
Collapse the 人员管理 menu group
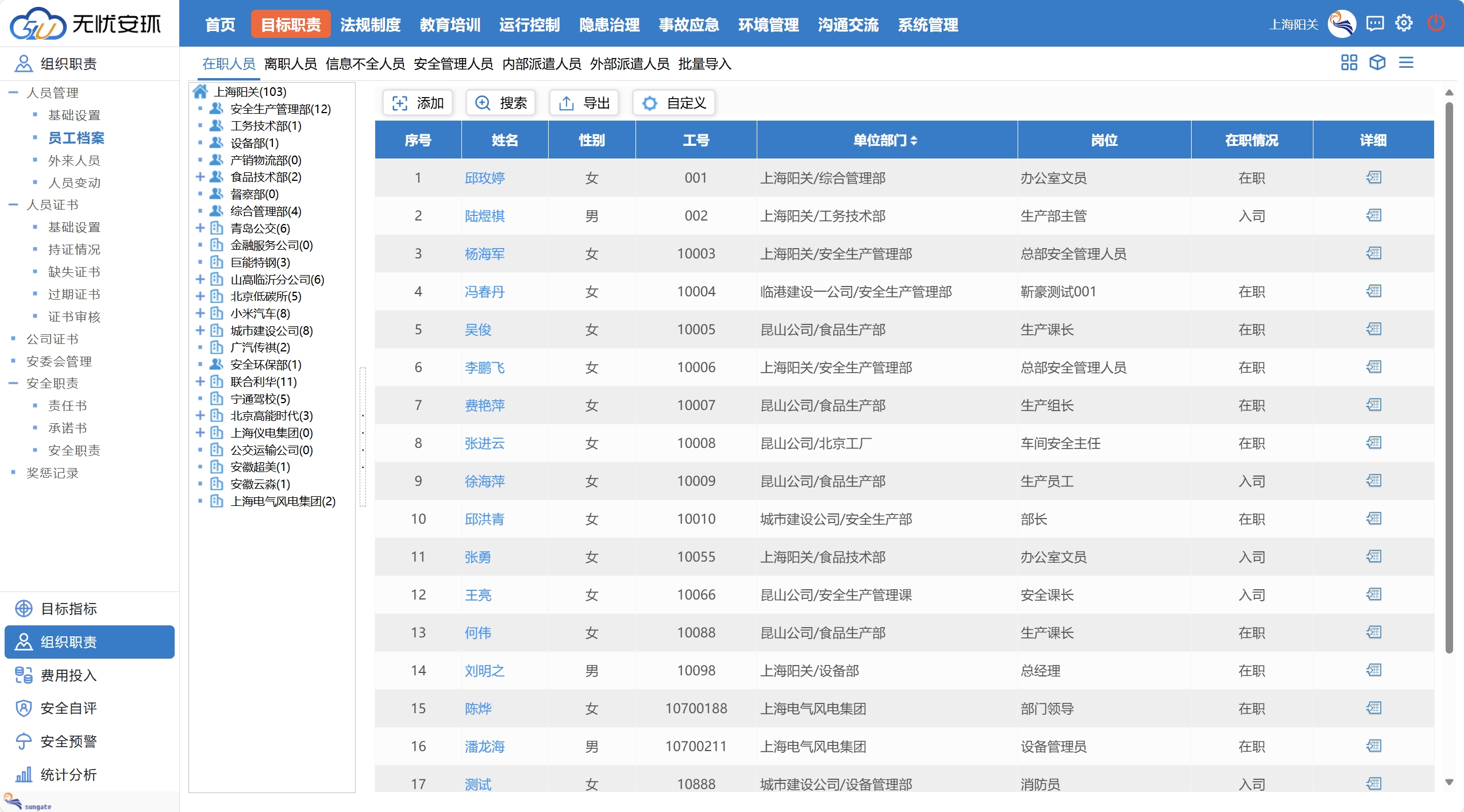(x=13, y=92)
